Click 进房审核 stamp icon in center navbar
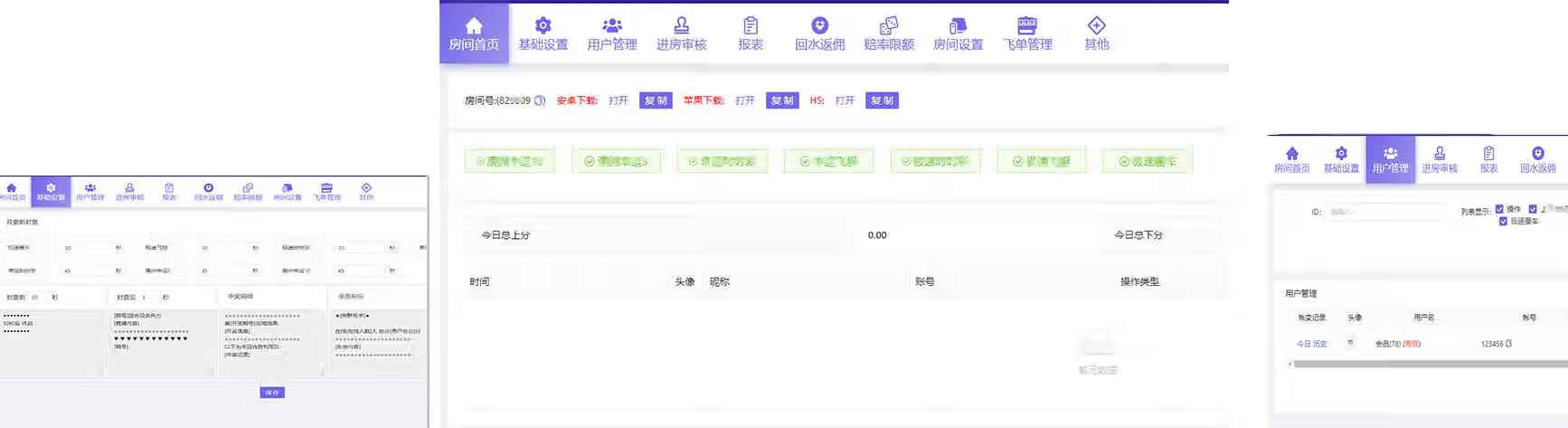 coord(681,25)
